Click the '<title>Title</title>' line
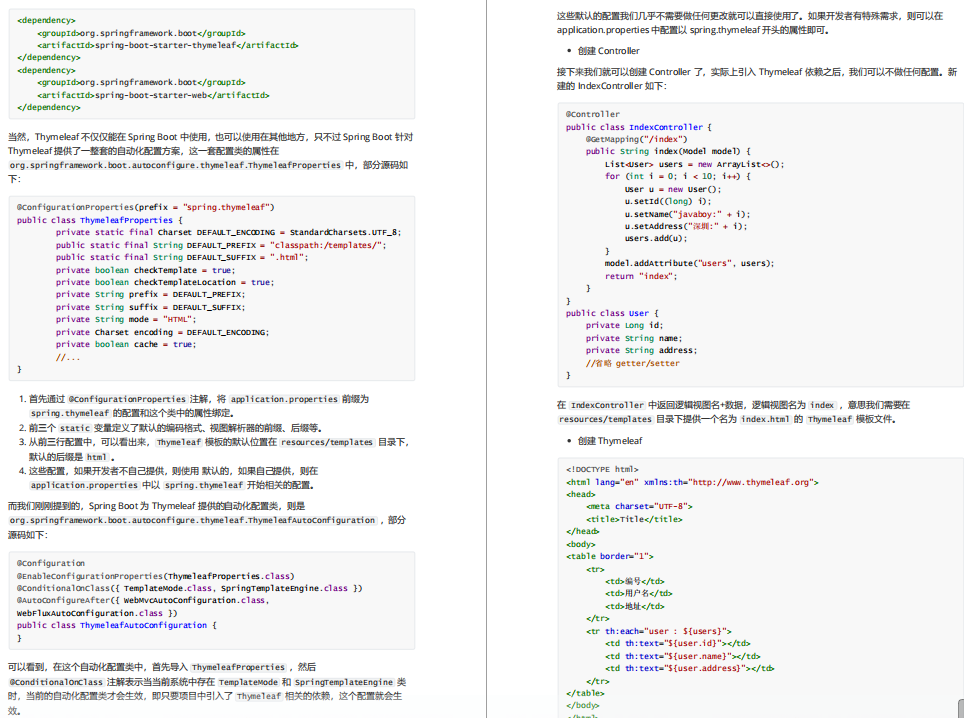 coord(634,519)
